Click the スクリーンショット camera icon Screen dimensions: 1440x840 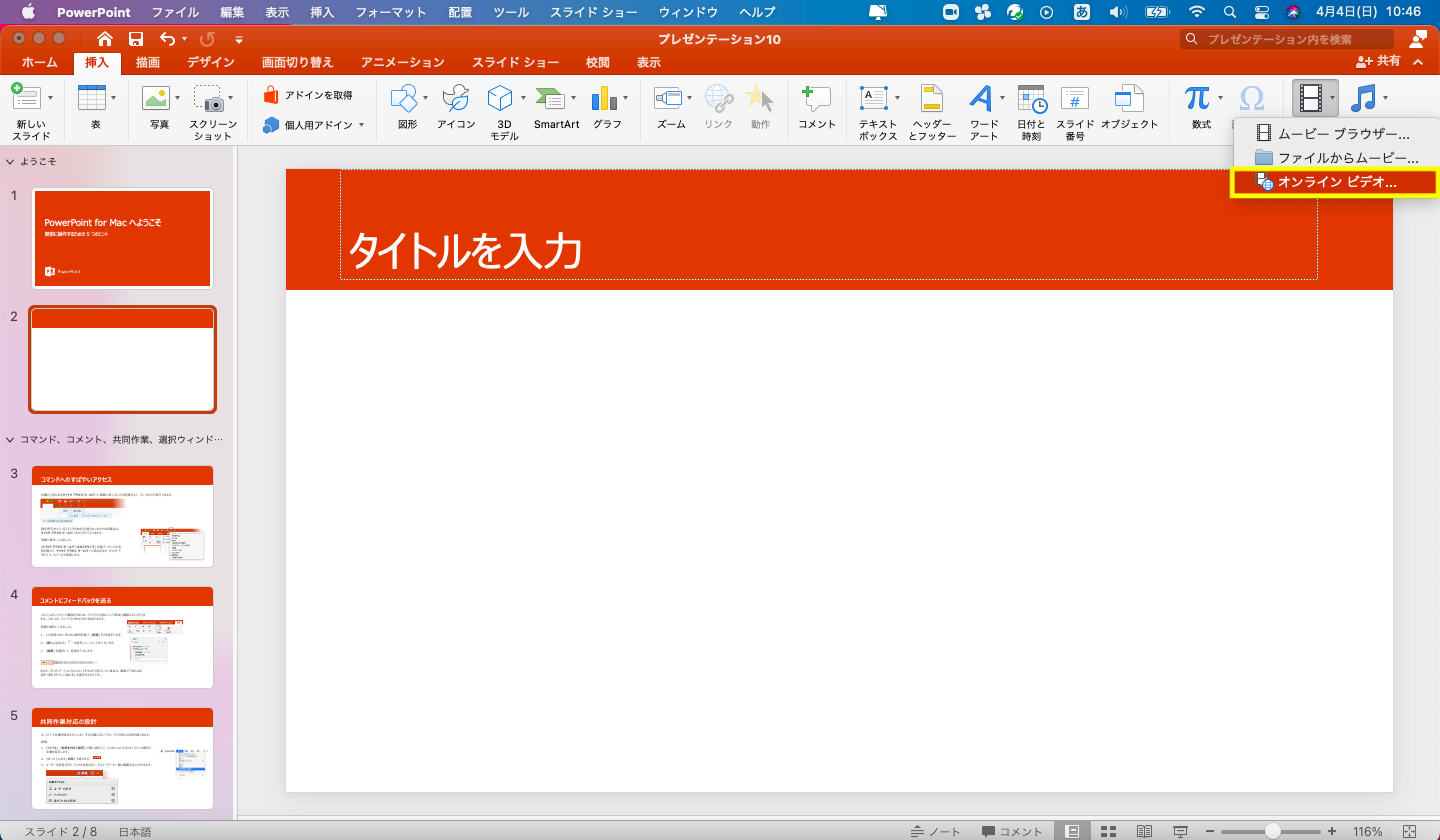pos(208,98)
